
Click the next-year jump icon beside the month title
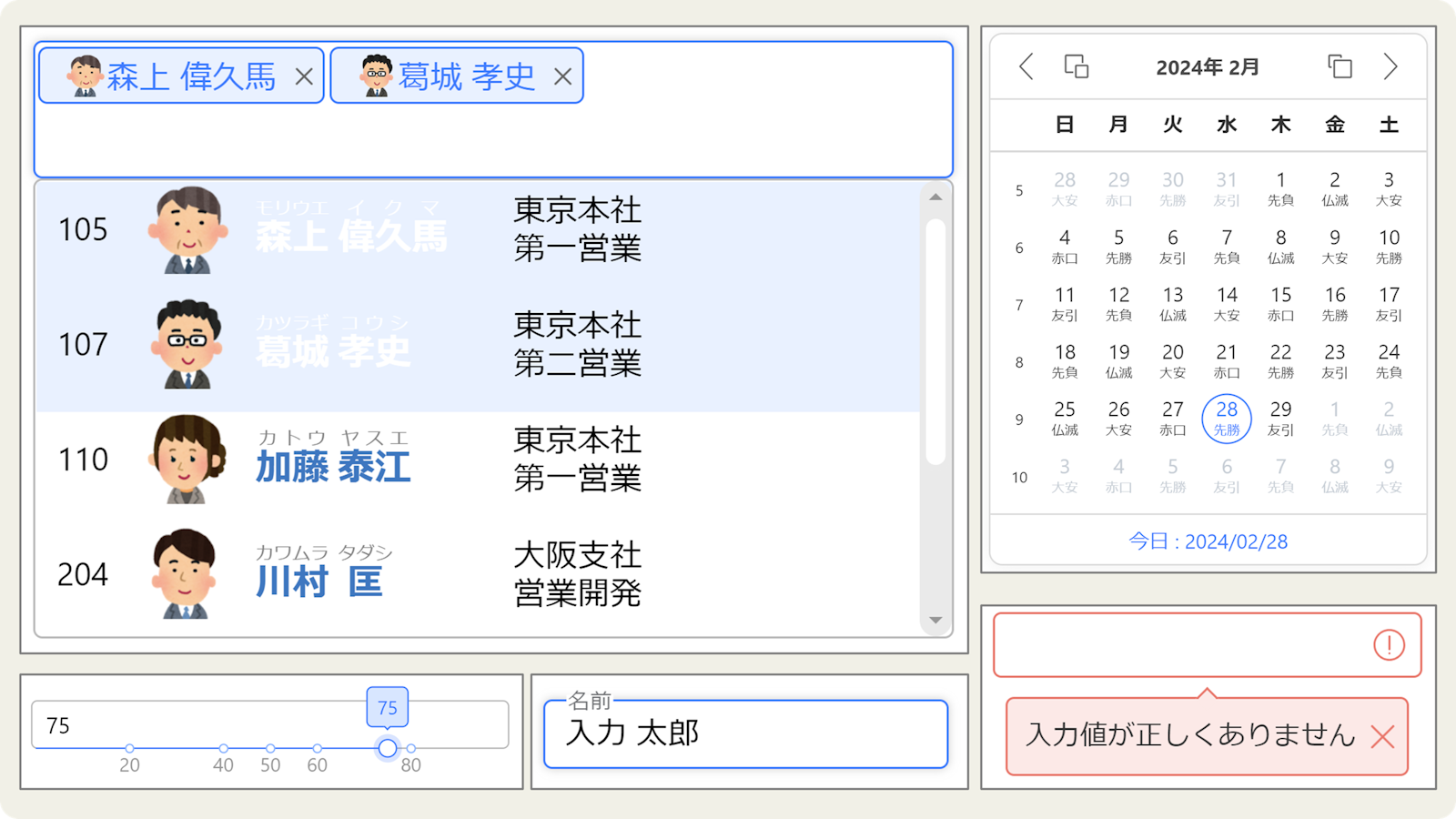pyautogui.click(x=1338, y=66)
